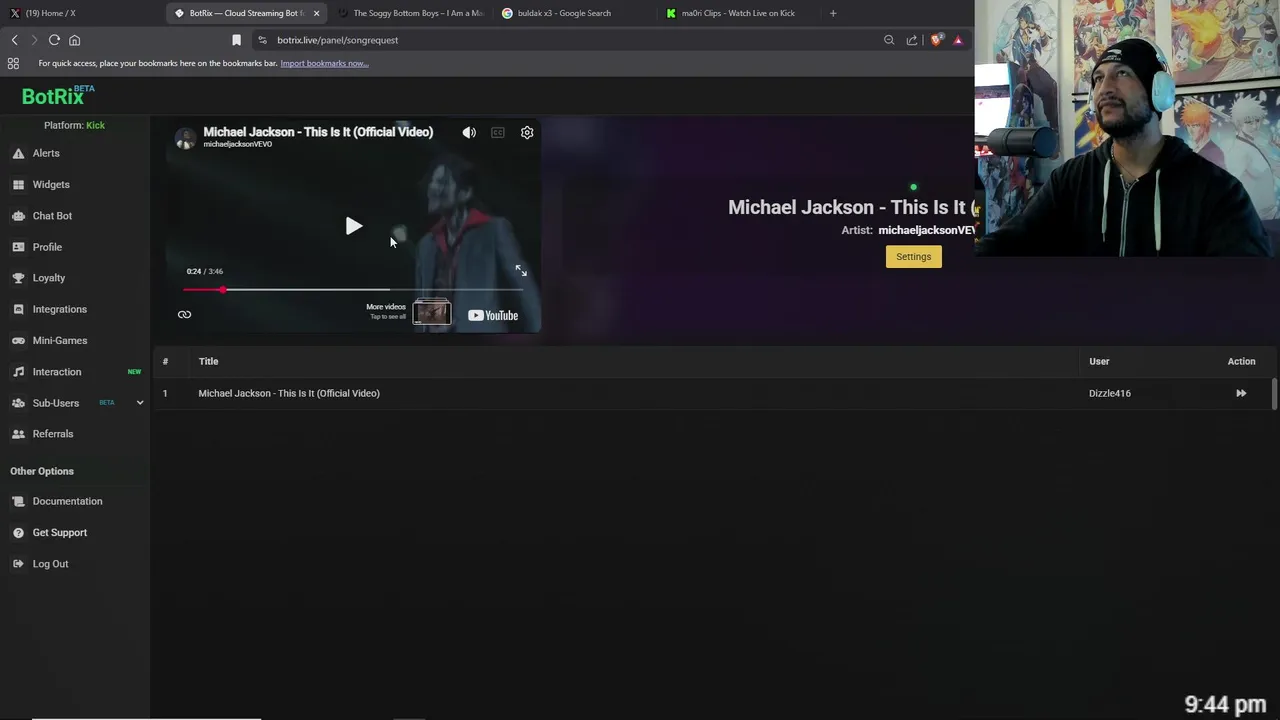The height and width of the screenshot is (720, 1280).
Task: Seek on the video progress bar
Action: click(x=353, y=290)
